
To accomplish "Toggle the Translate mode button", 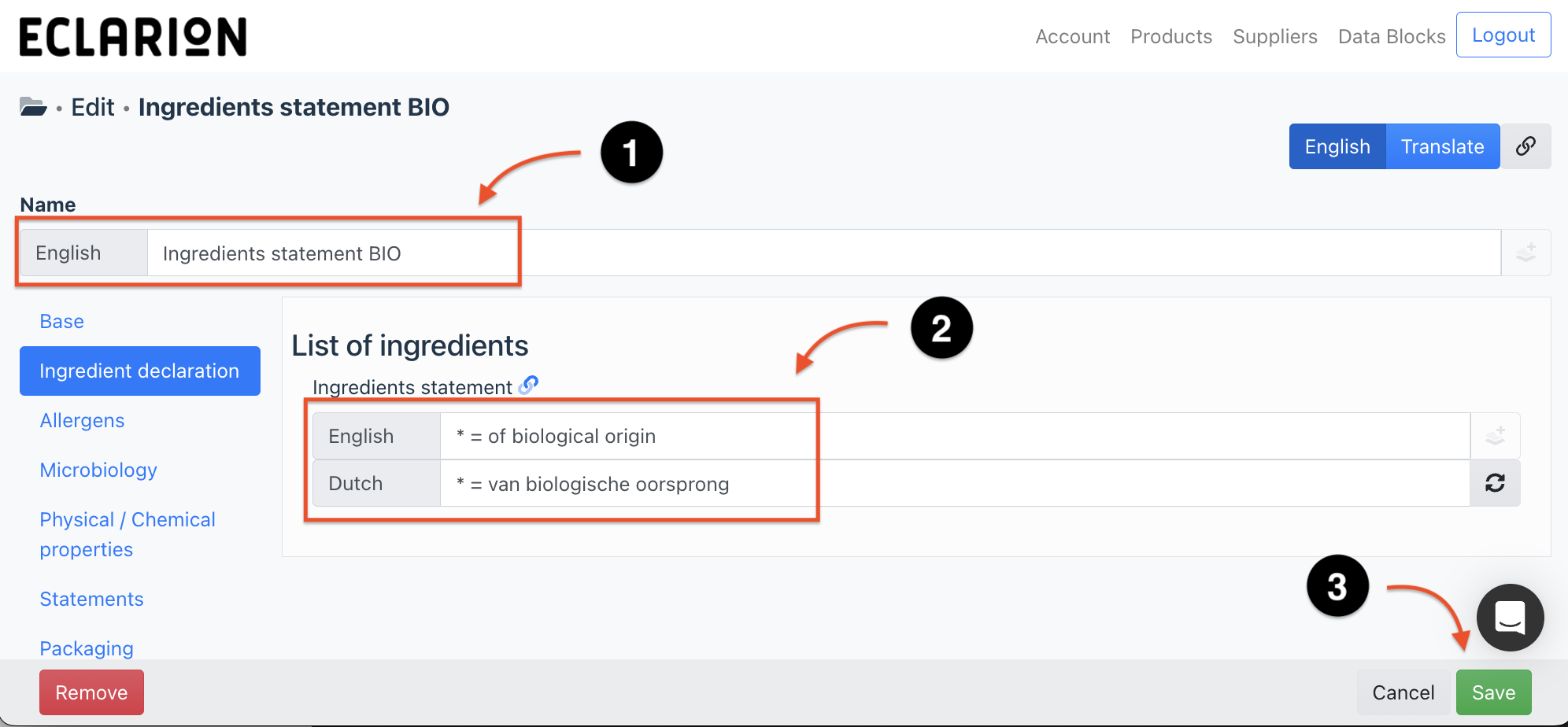I will click(x=1442, y=146).
